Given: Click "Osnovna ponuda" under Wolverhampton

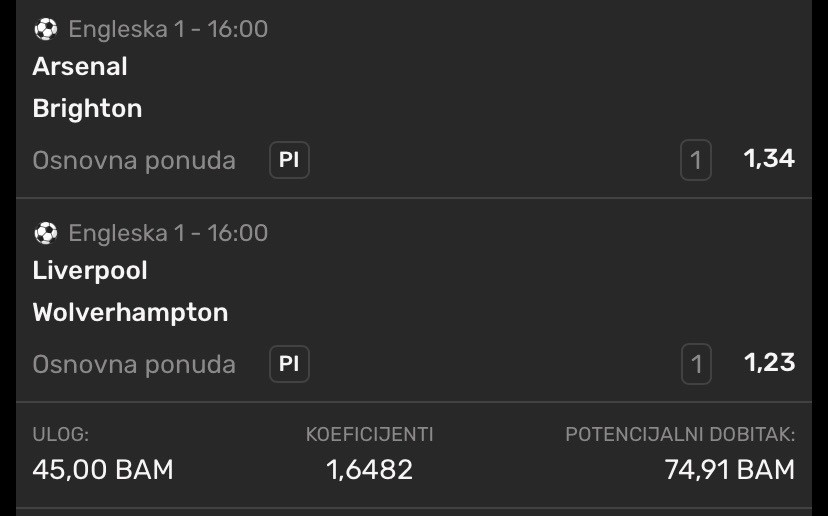Looking at the screenshot, I should point(134,364).
